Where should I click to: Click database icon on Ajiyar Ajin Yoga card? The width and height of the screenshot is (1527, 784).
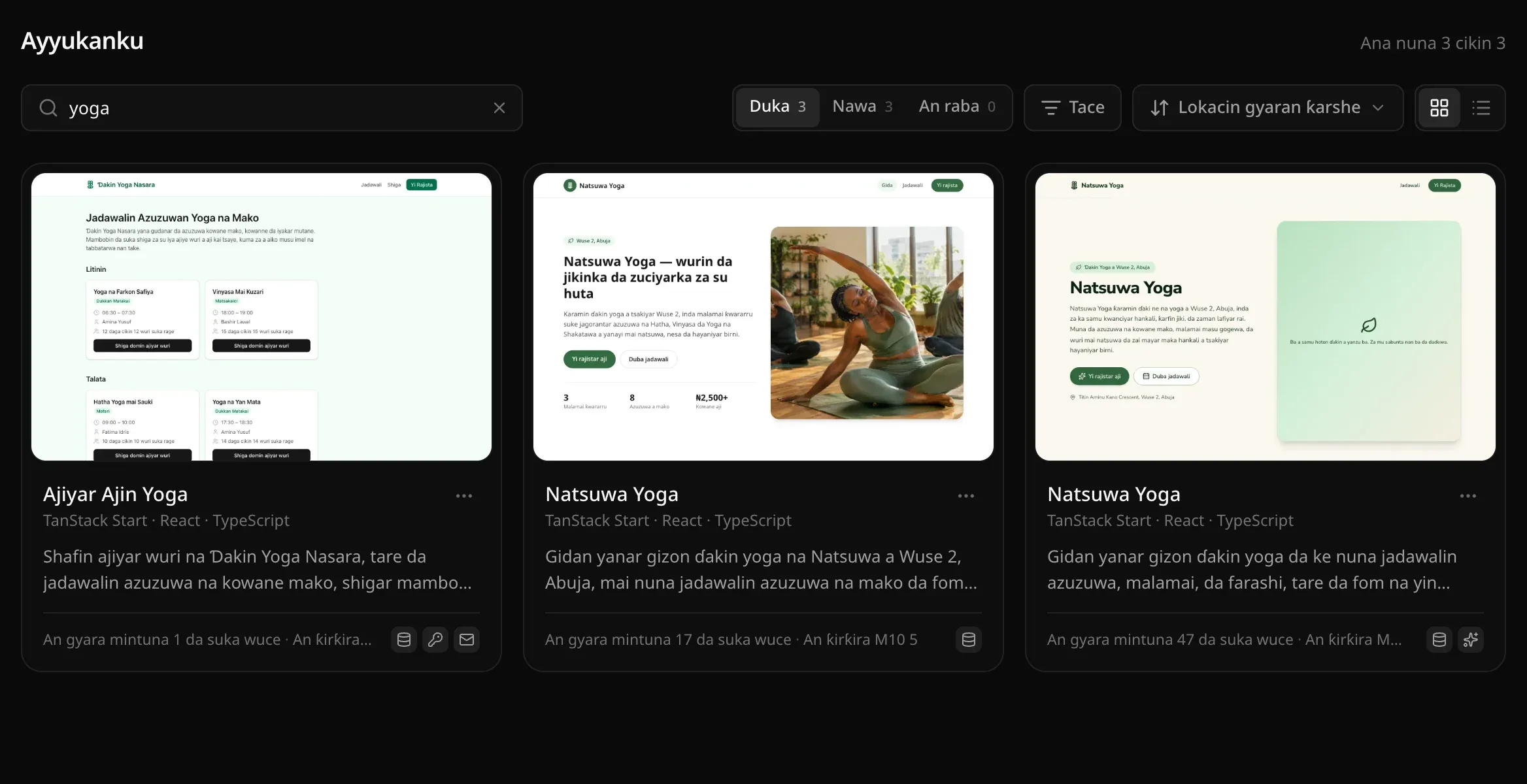tap(404, 640)
